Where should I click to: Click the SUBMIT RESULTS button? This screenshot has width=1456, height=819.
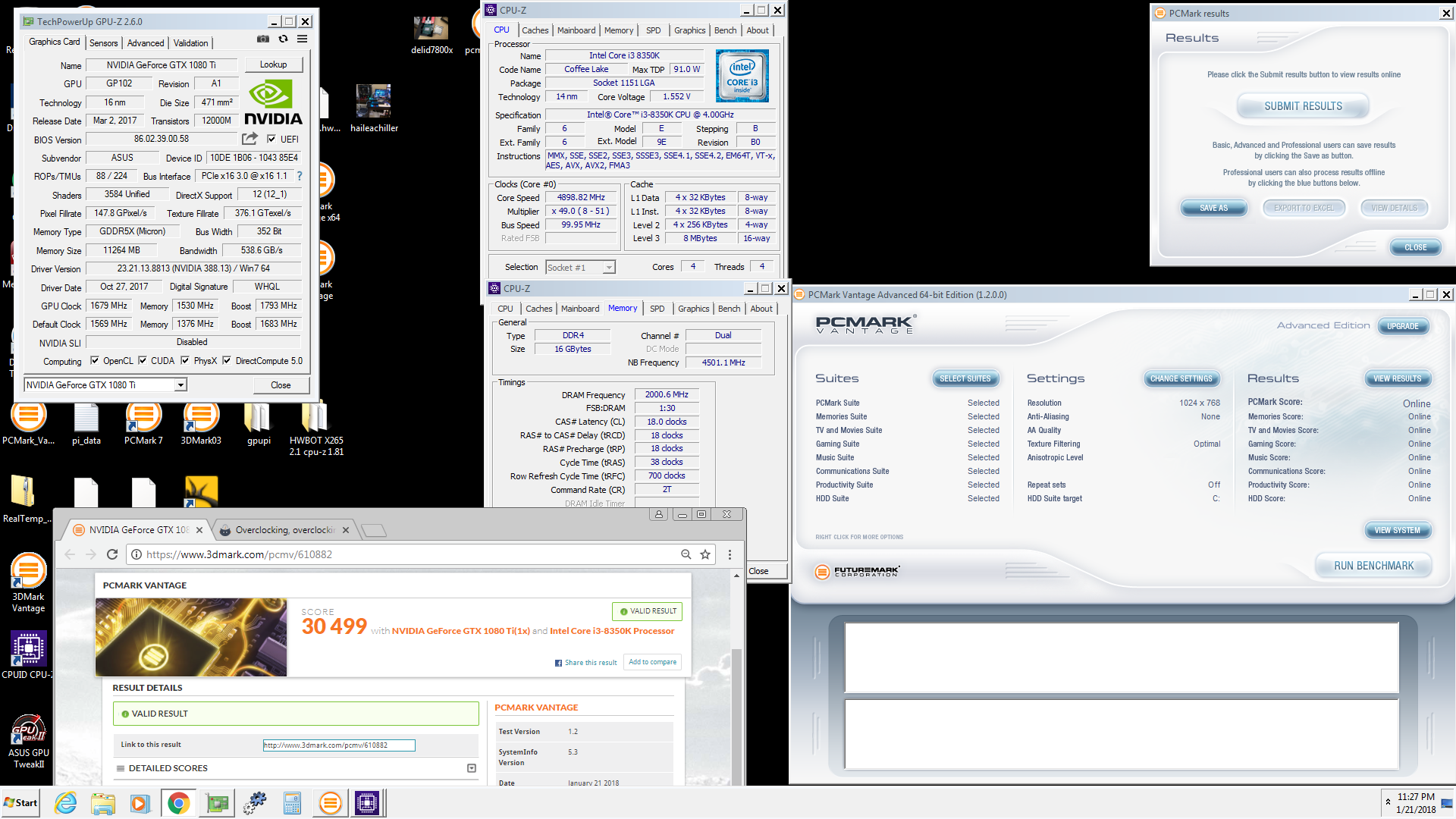[1303, 106]
